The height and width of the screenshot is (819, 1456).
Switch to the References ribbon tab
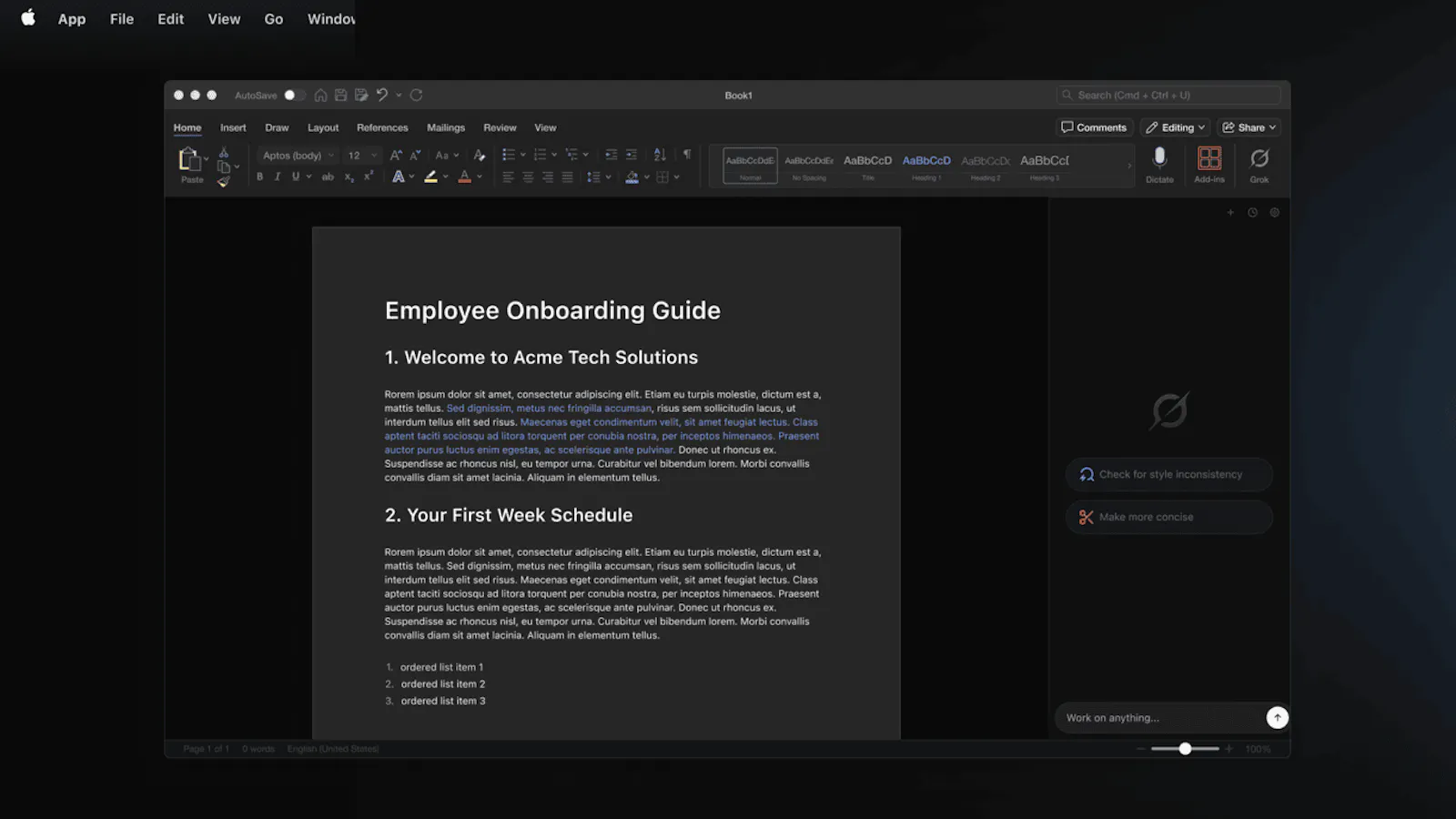[382, 127]
